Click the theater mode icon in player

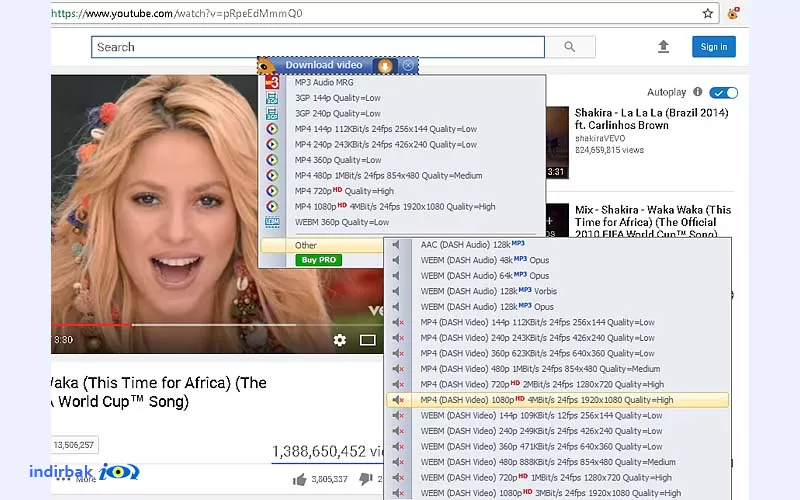[x=368, y=340]
